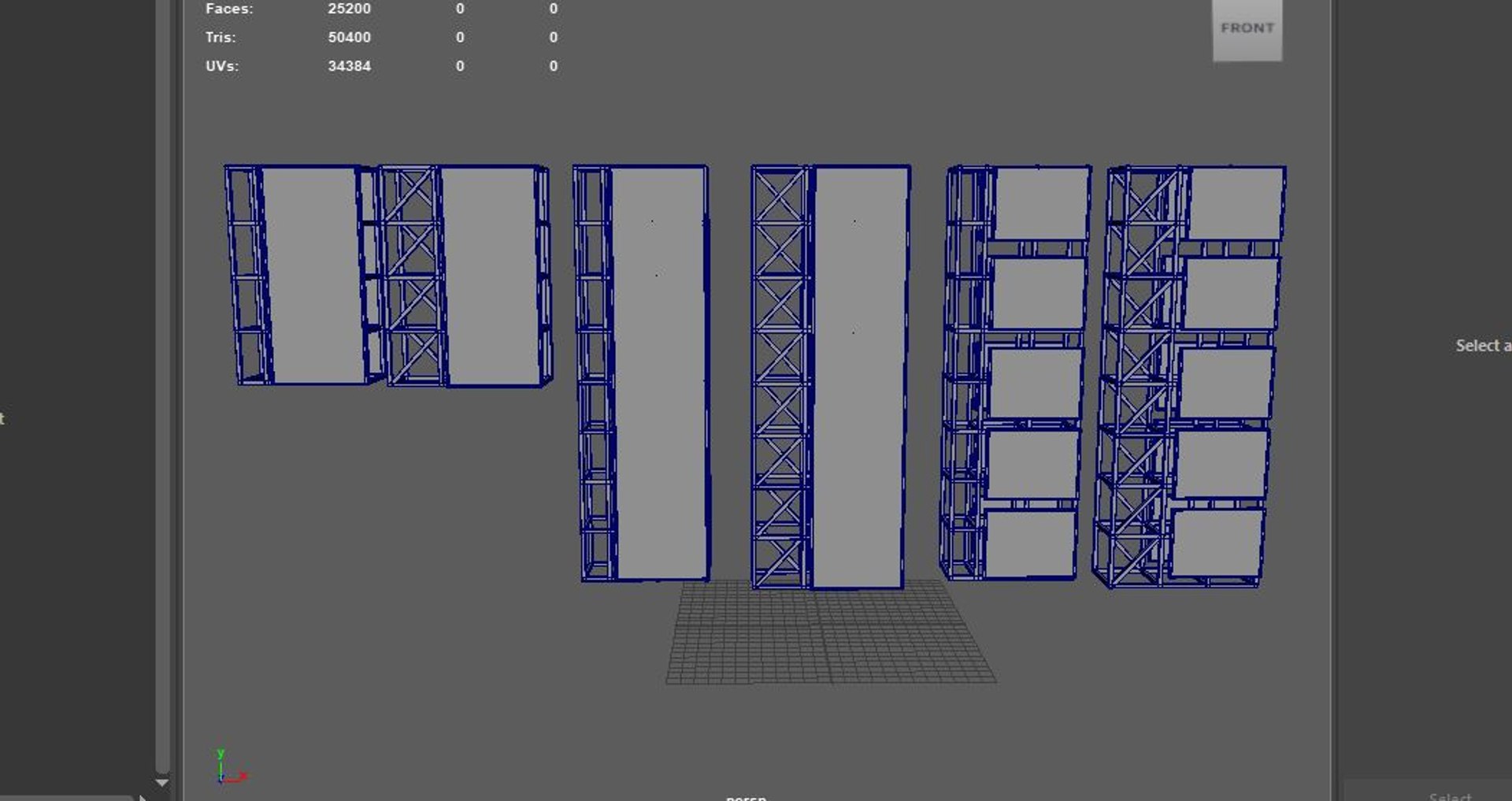Click the Select button at bottom right

pyautogui.click(x=1450, y=795)
